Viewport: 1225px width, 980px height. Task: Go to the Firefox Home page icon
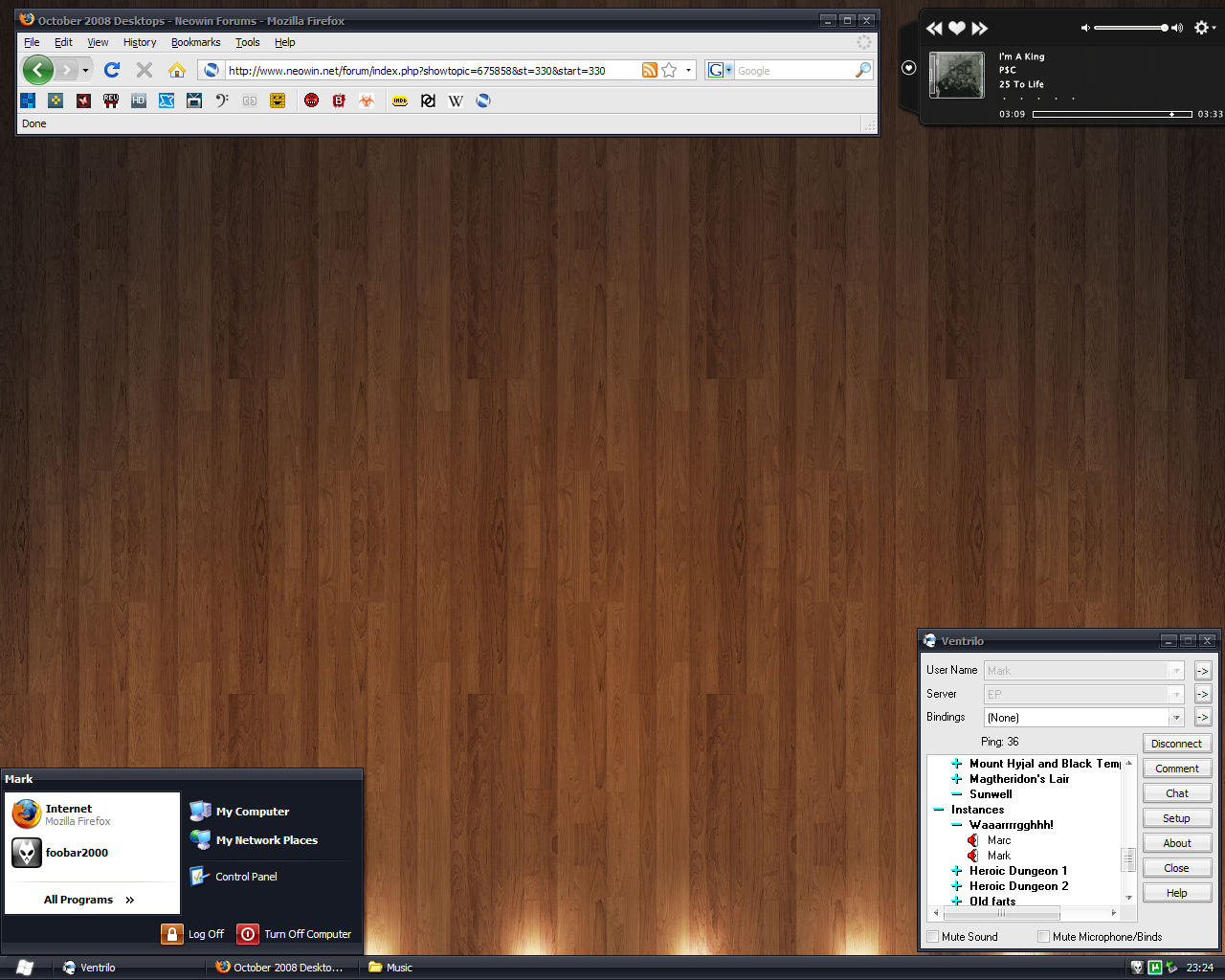176,70
